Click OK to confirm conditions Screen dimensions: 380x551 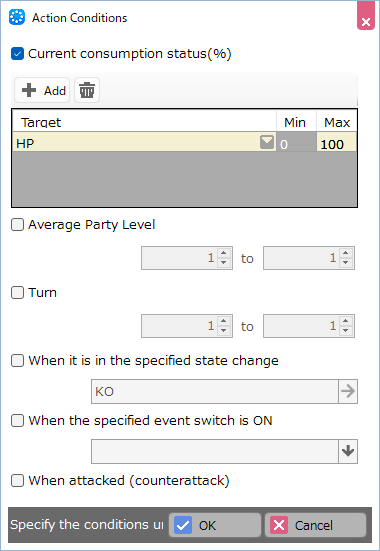tap(215, 525)
